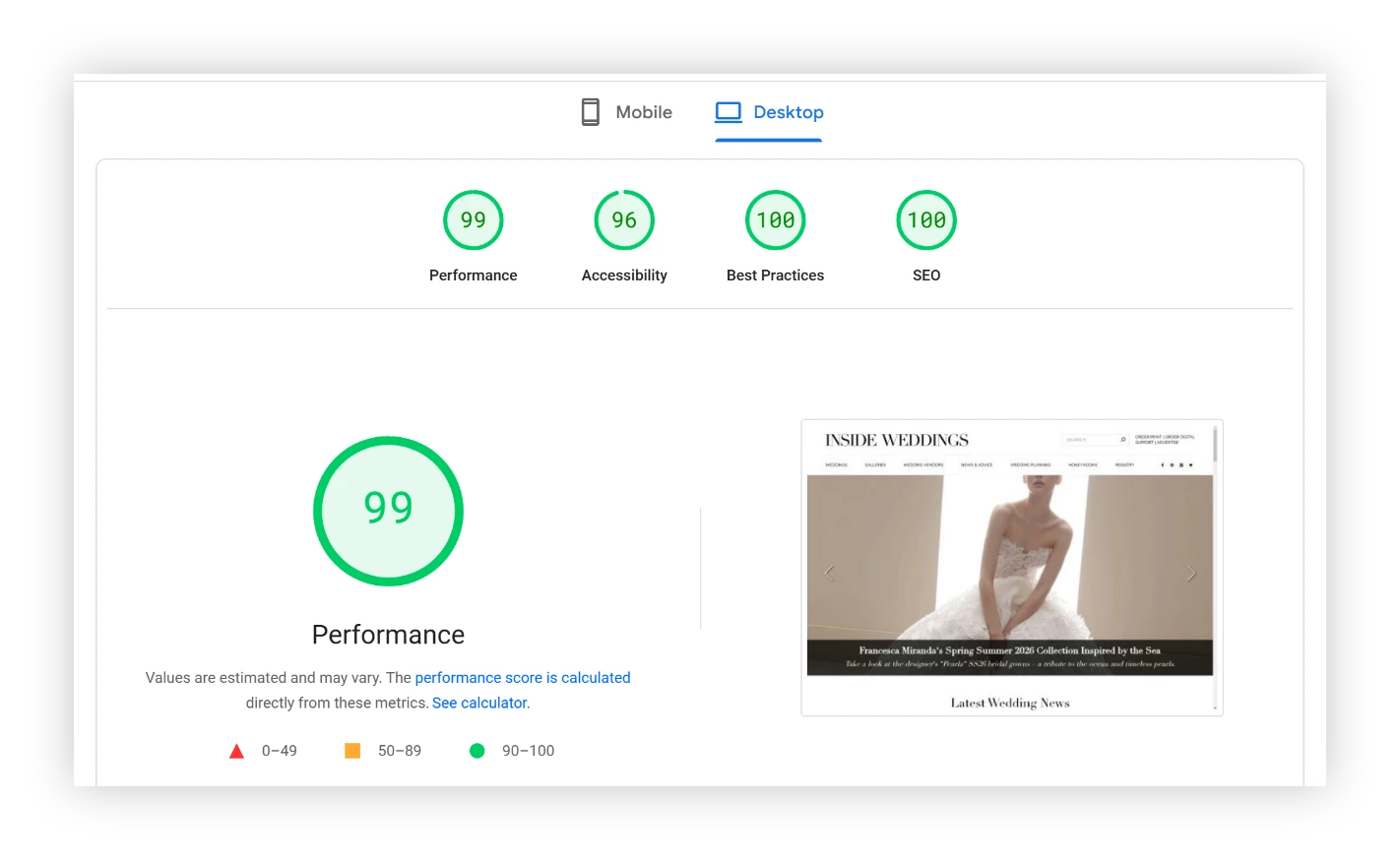Click the red triangle 0–49 legend icon
1400x860 pixels.
click(236, 752)
